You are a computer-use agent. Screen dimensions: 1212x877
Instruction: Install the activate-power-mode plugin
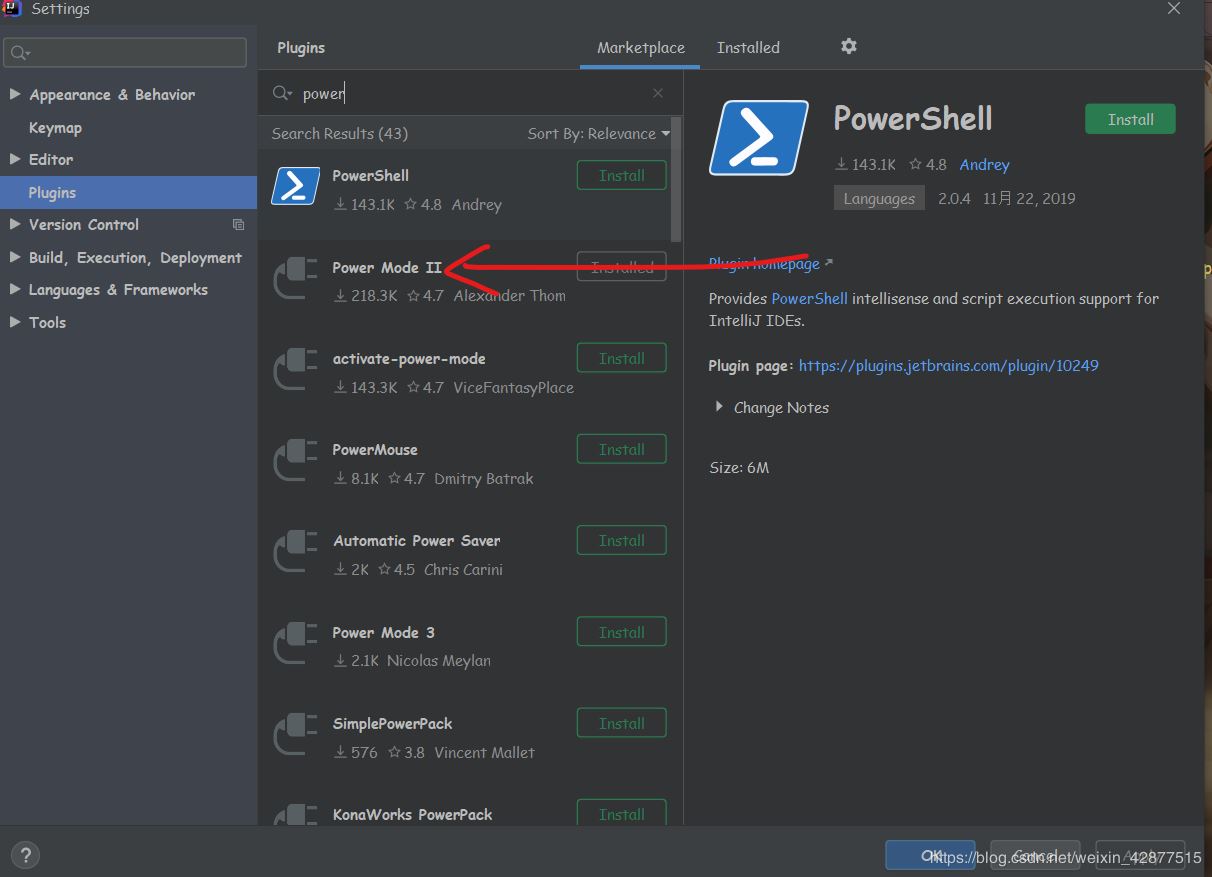(622, 358)
